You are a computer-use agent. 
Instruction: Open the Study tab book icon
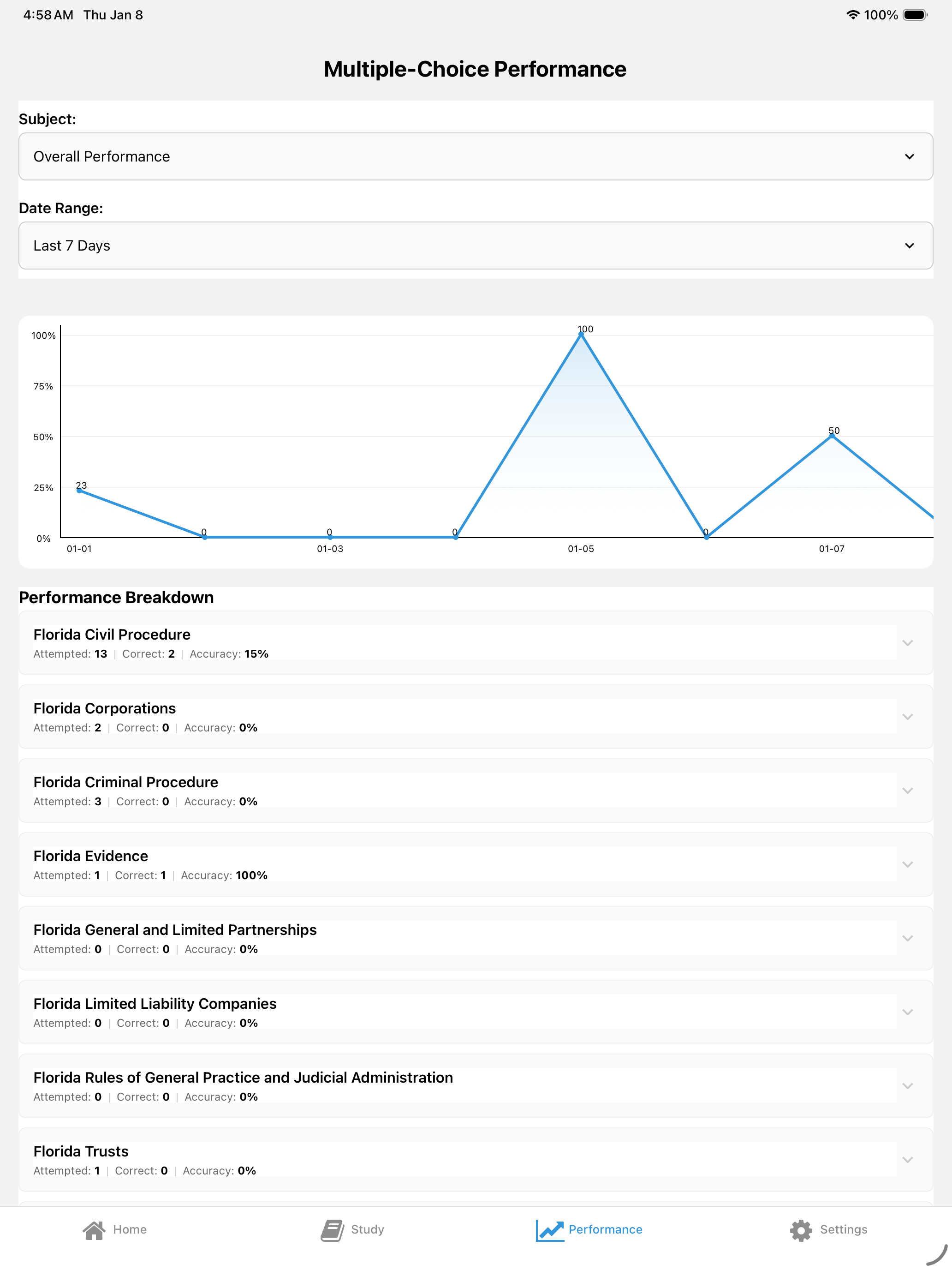pyautogui.click(x=332, y=1230)
